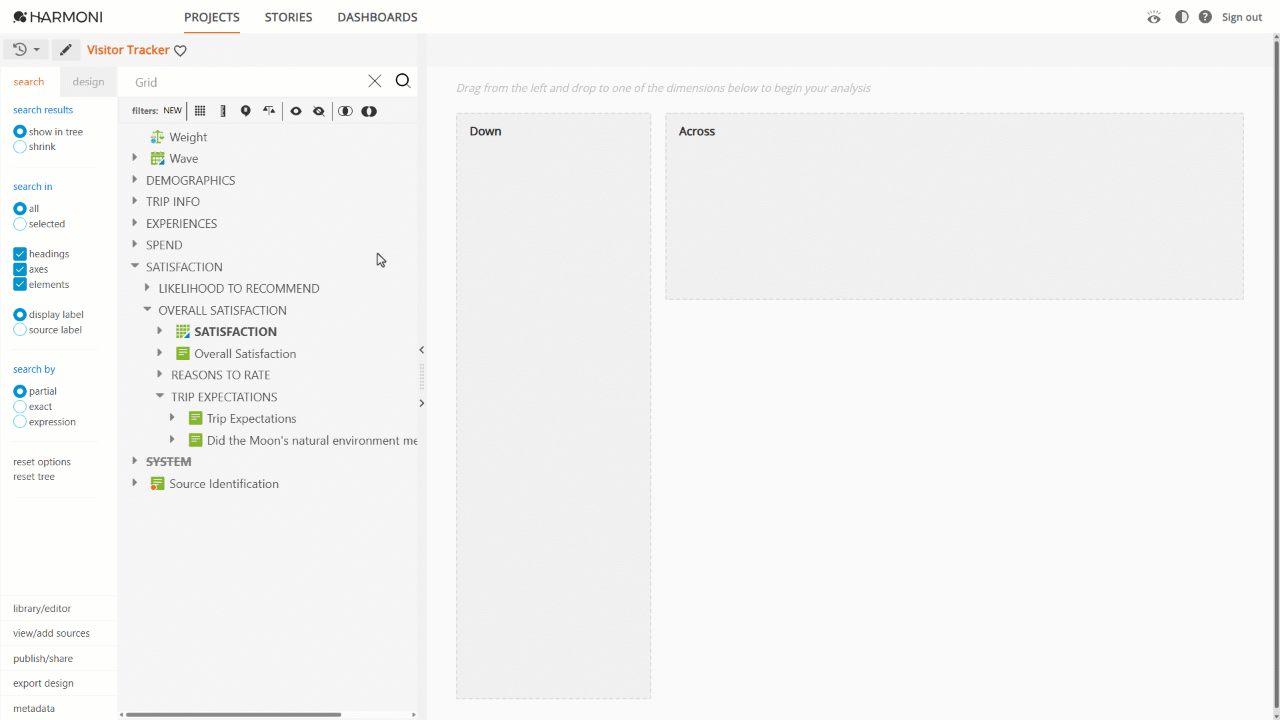Image resolution: width=1280 pixels, height=720 pixels.
Task: Click the outlined overlapping circles filter icon
Action: [x=345, y=111]
